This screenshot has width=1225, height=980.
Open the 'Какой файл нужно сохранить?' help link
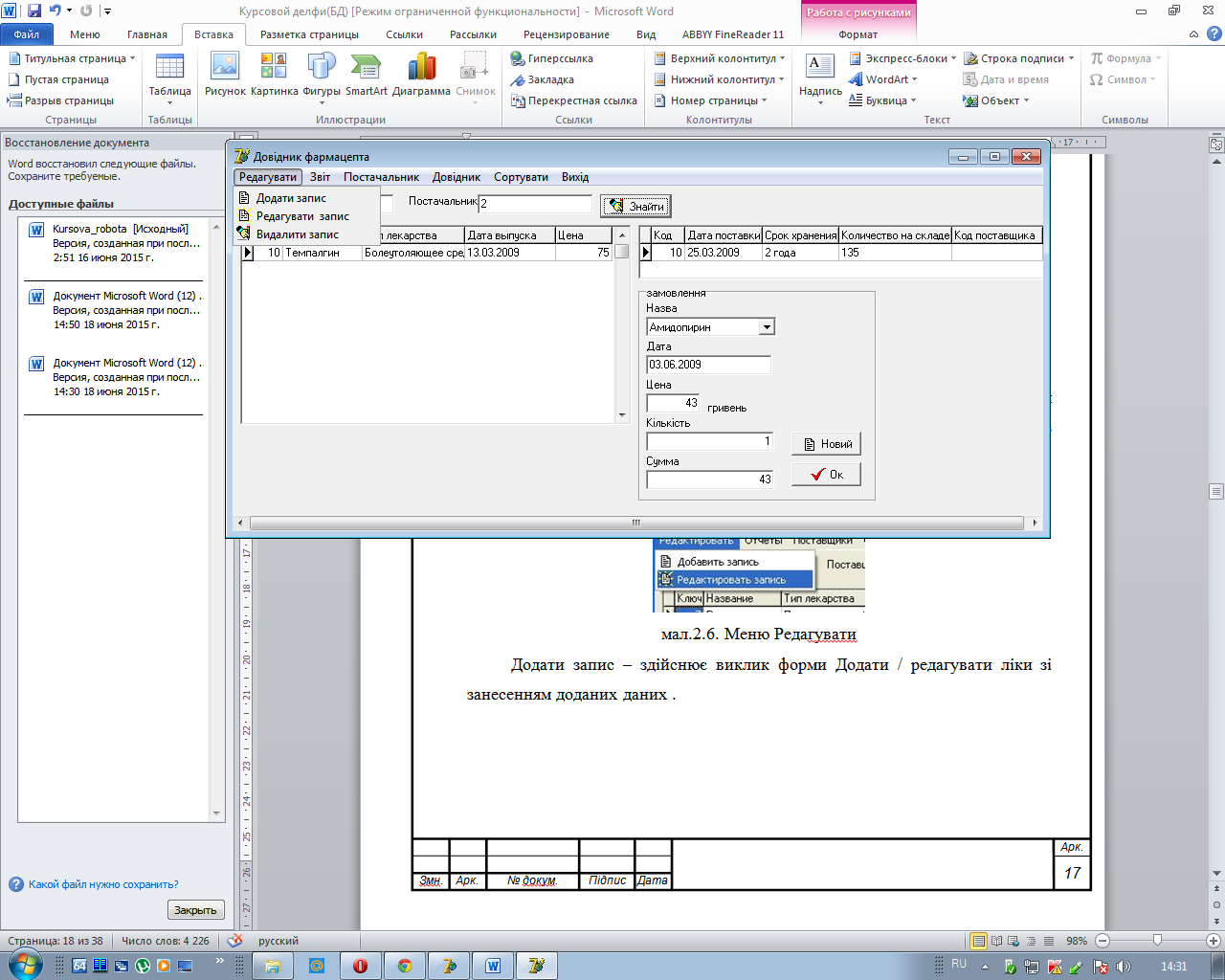click(x=103, y=884)
